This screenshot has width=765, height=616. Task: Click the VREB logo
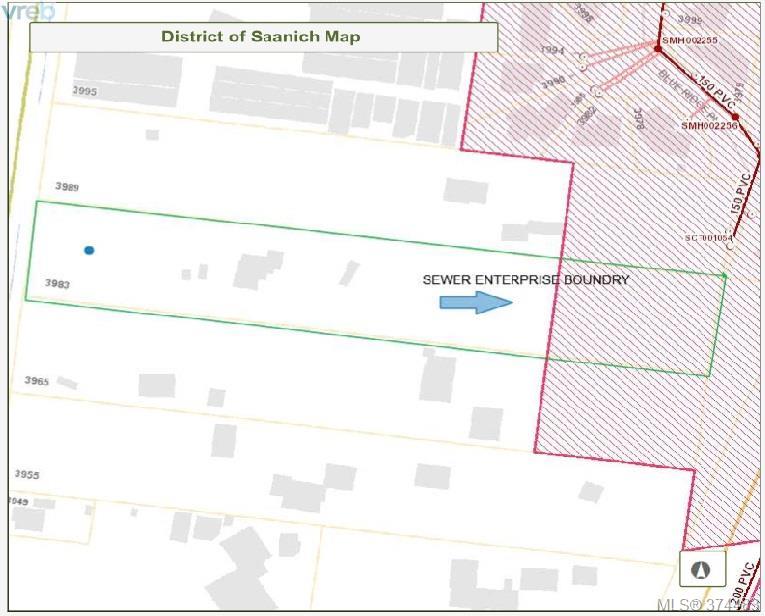tap(27, 13)
